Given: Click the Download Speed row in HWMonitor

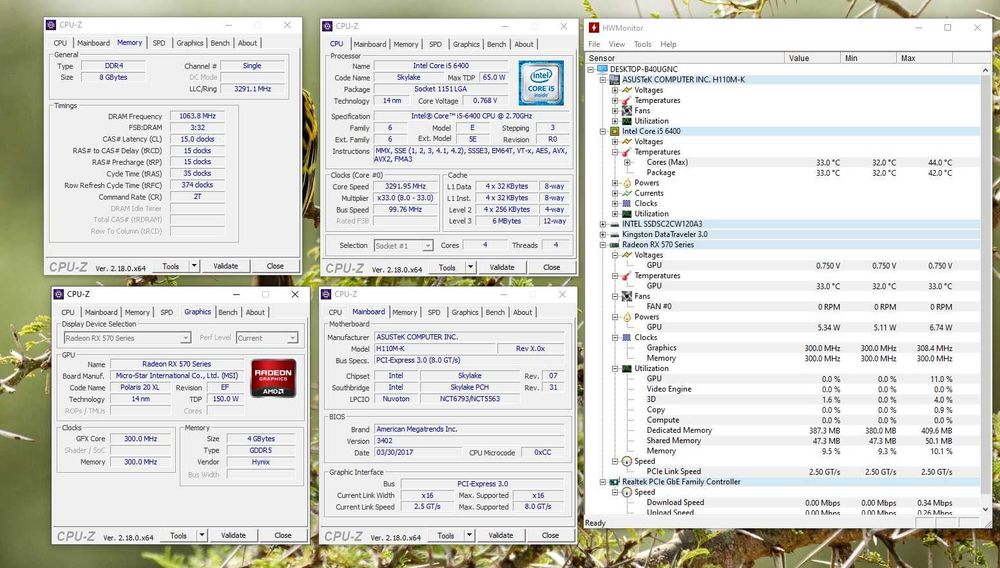Looking at the screenshot, I should point(783,502).
